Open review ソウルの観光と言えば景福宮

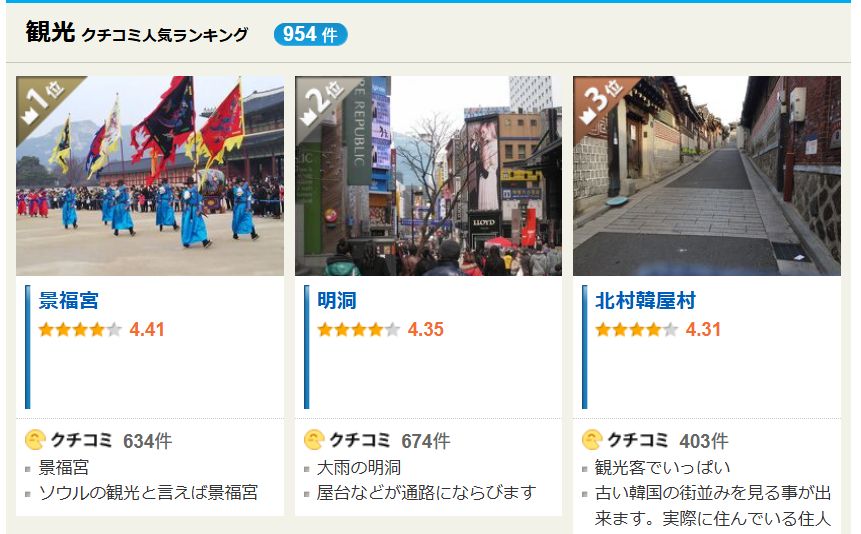(148, 493)
